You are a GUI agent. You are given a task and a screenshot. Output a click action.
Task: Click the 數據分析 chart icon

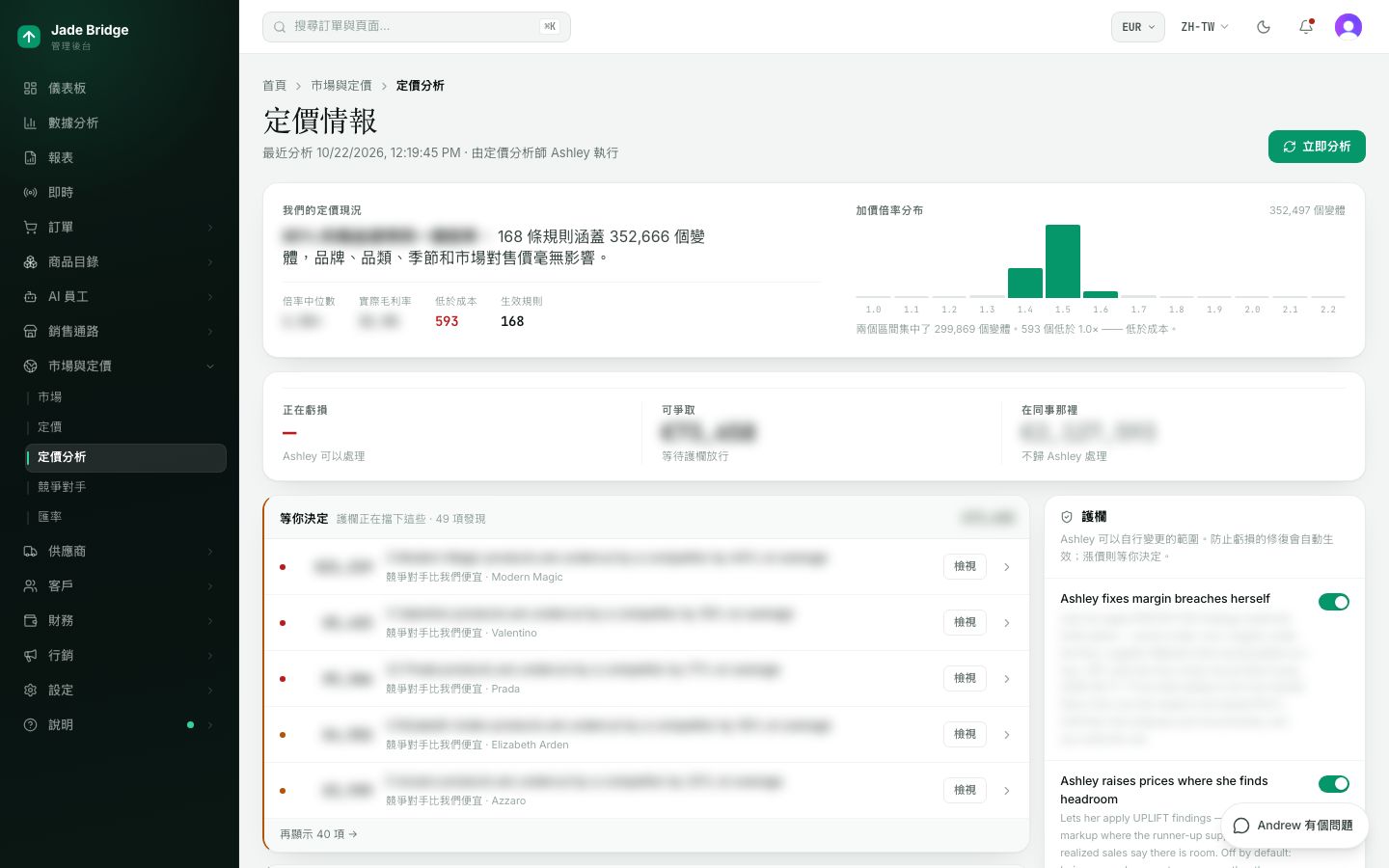(x=30, y=122)
